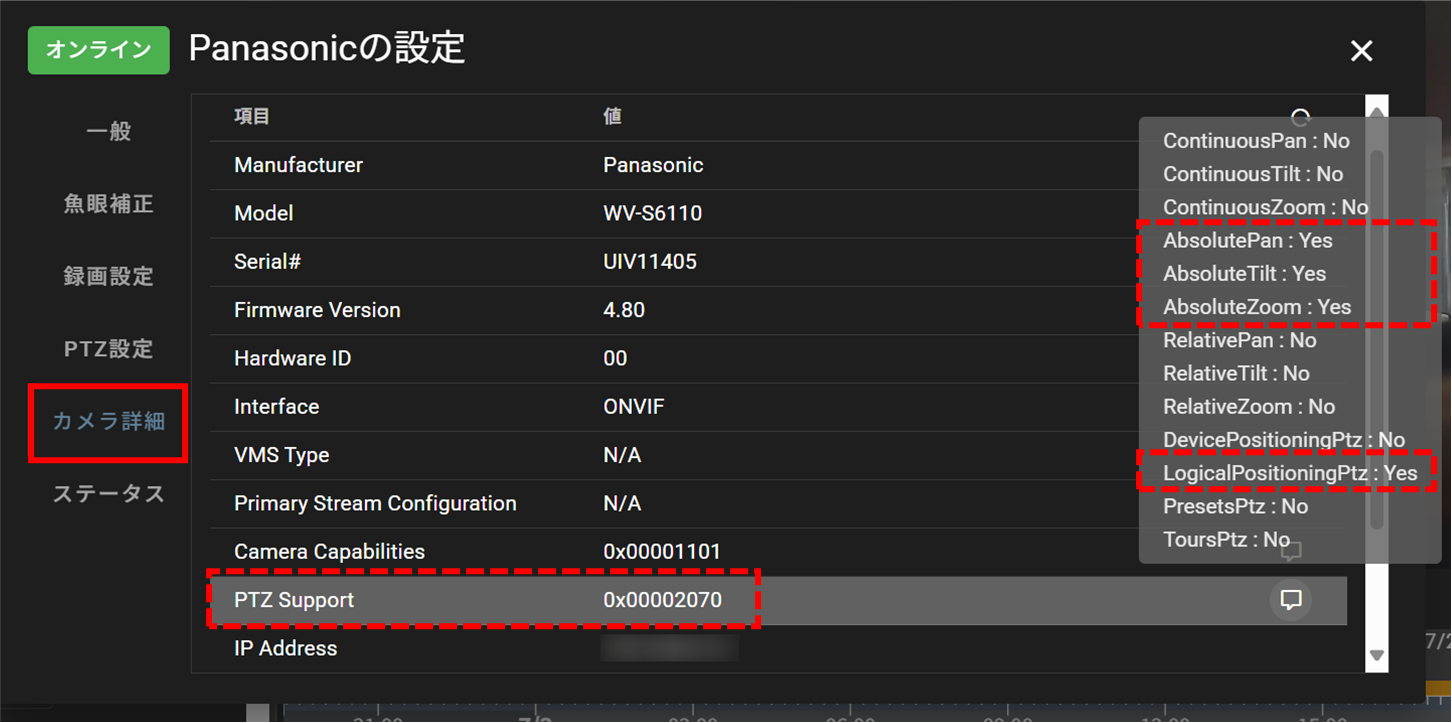The image size is (1452, 723).
Task: Click the 項目 column header
Action: (252, 116)
